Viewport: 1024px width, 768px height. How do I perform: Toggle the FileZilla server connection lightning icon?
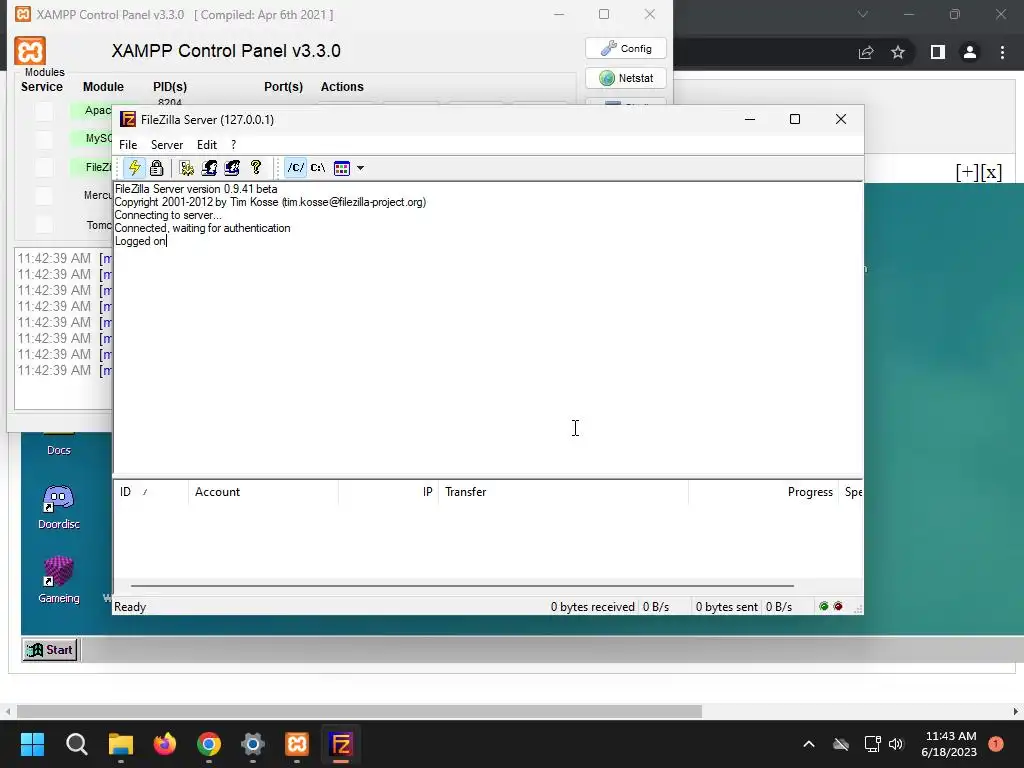pyautogui.click(x=135, y=168)
